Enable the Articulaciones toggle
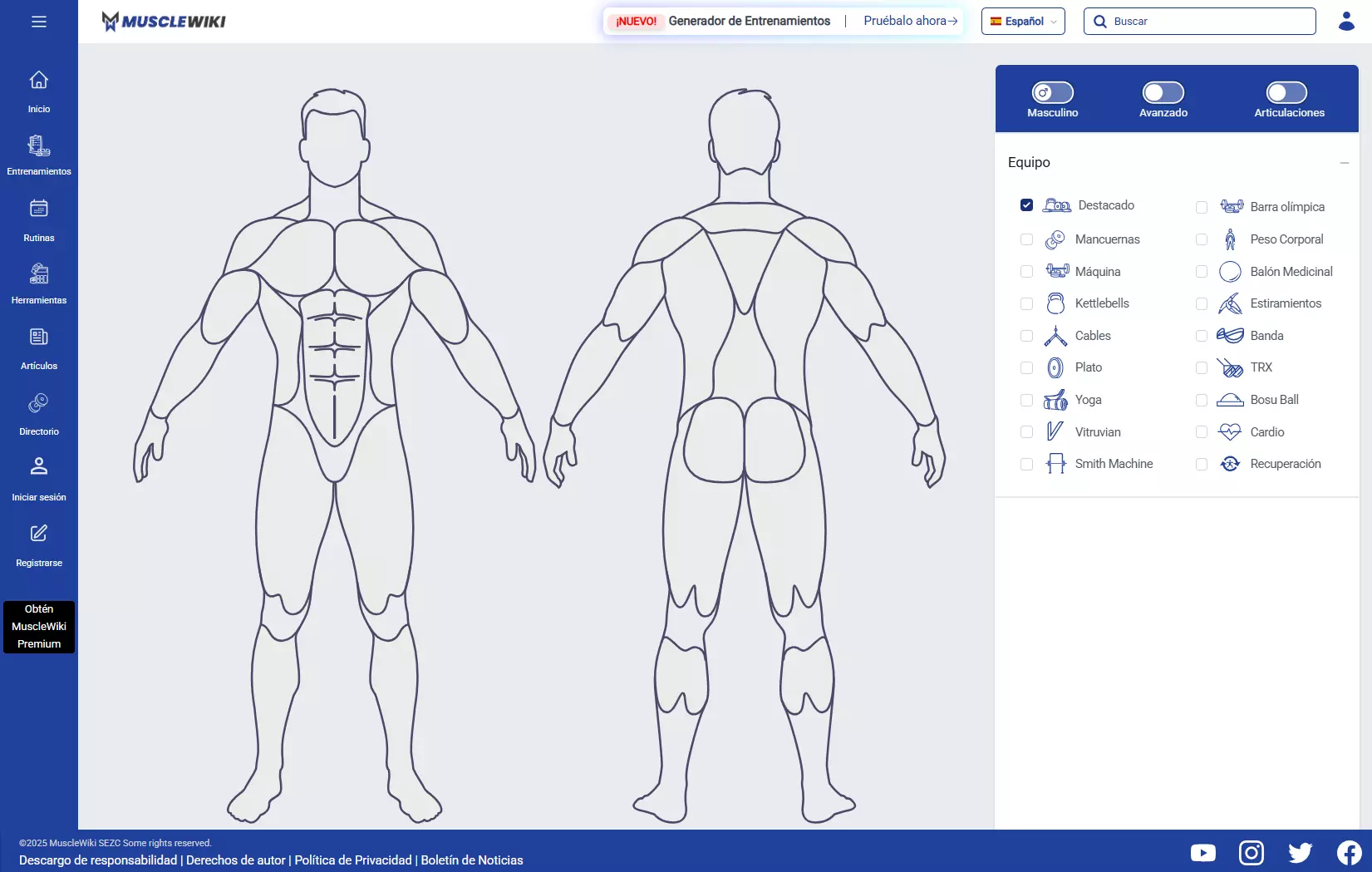 [x=1287, y=92]
